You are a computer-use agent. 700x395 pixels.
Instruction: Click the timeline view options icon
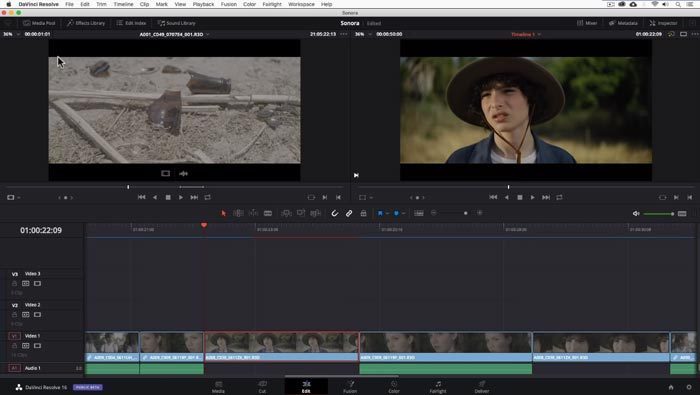click(419, 213)
